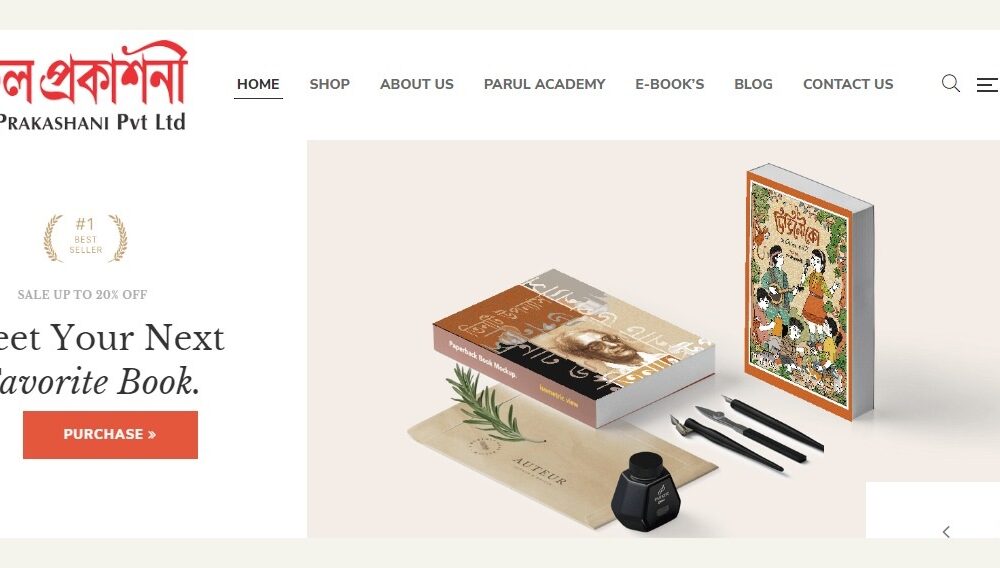Click the black ink bottle image
This screenshot has width=1000, height=568.
(646, 492)
